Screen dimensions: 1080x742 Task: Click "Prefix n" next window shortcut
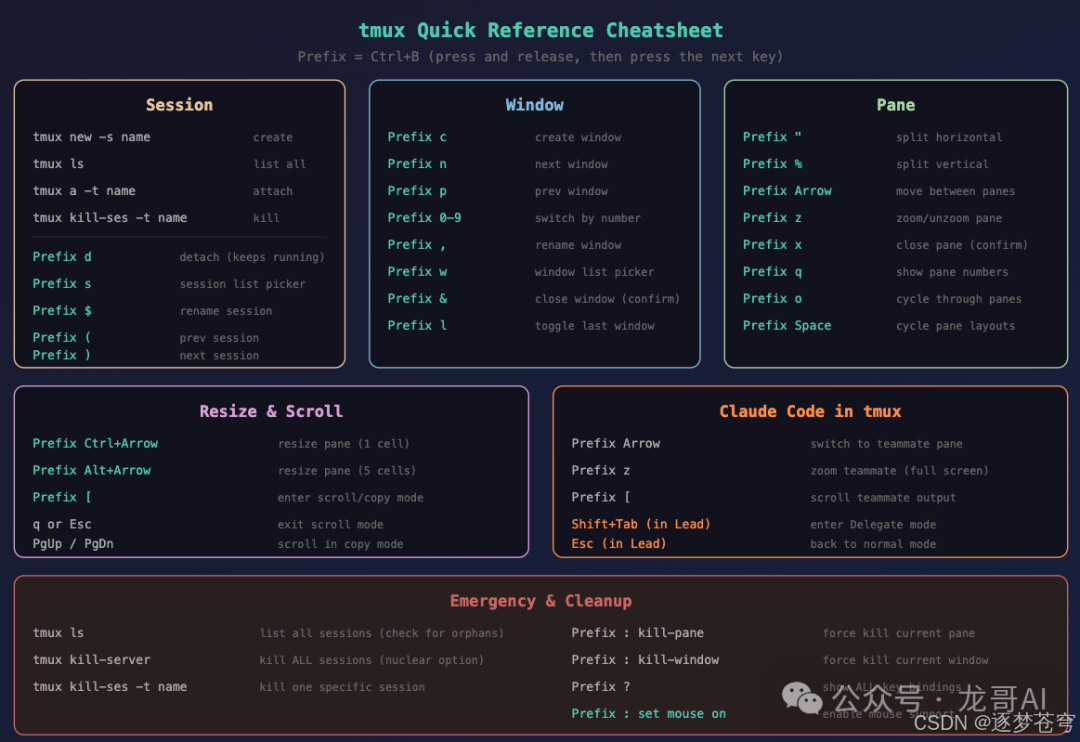click(x=417, y=164)
